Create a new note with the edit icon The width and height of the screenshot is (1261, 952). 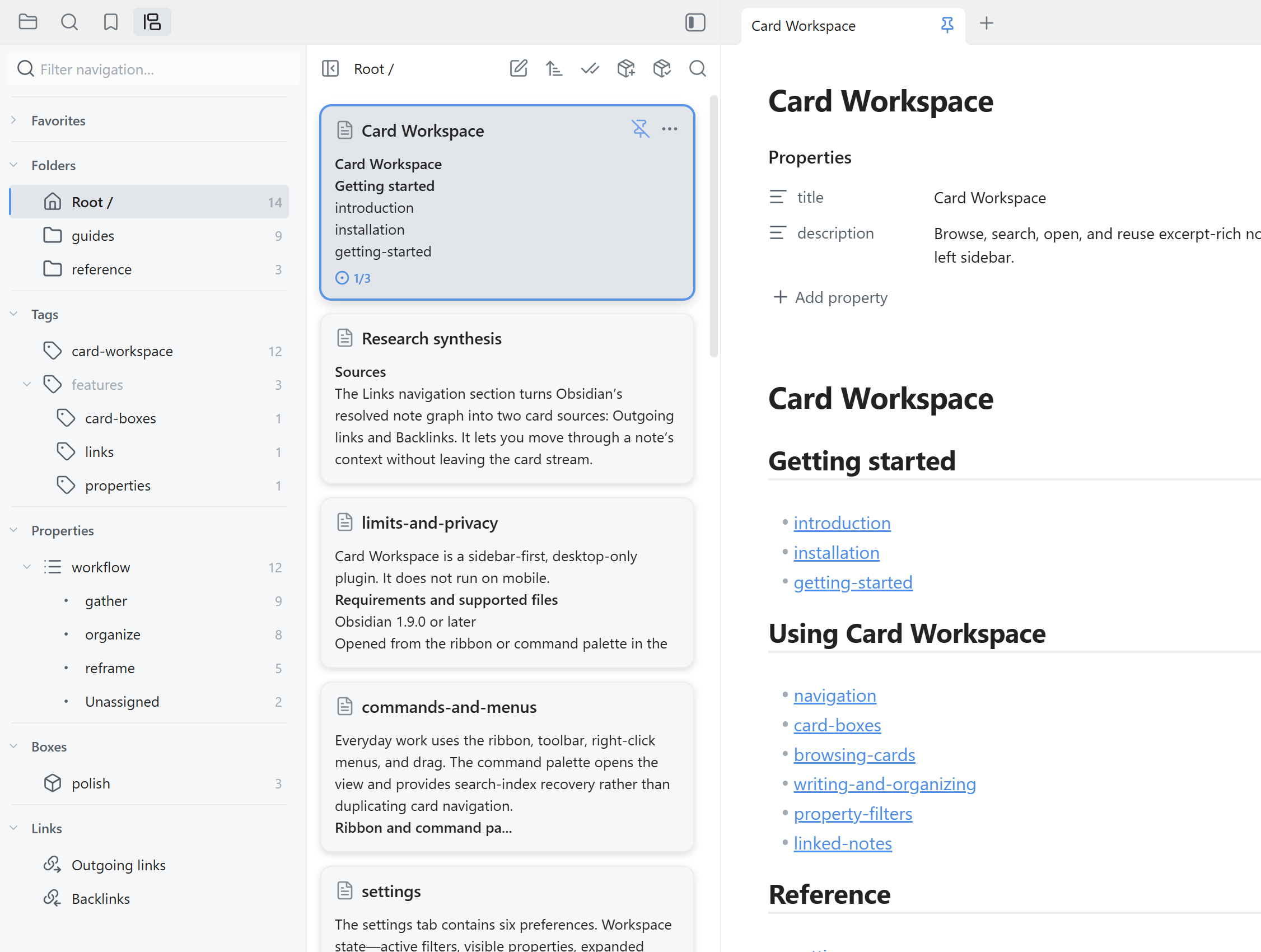click(x=518, y=68)
